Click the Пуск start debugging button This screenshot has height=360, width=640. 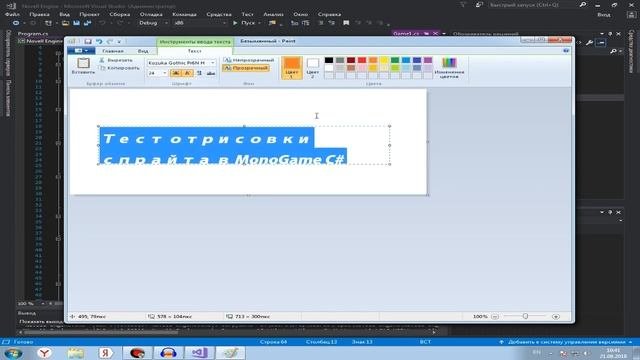(246, 23)
